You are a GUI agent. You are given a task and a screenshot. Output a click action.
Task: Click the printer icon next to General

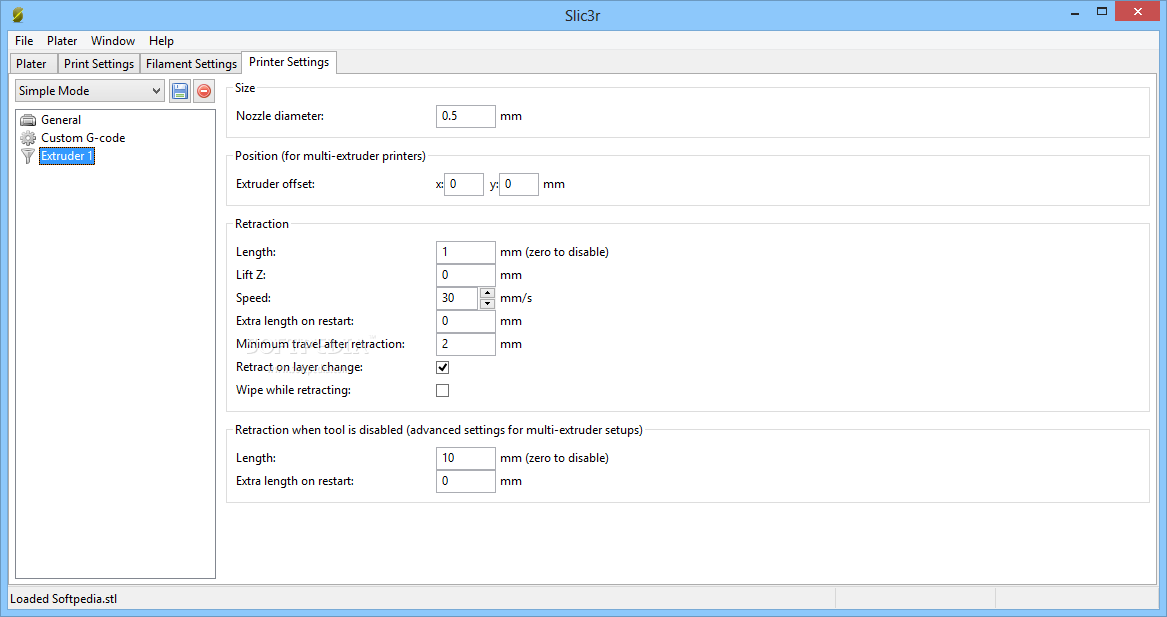click(28, 120)
